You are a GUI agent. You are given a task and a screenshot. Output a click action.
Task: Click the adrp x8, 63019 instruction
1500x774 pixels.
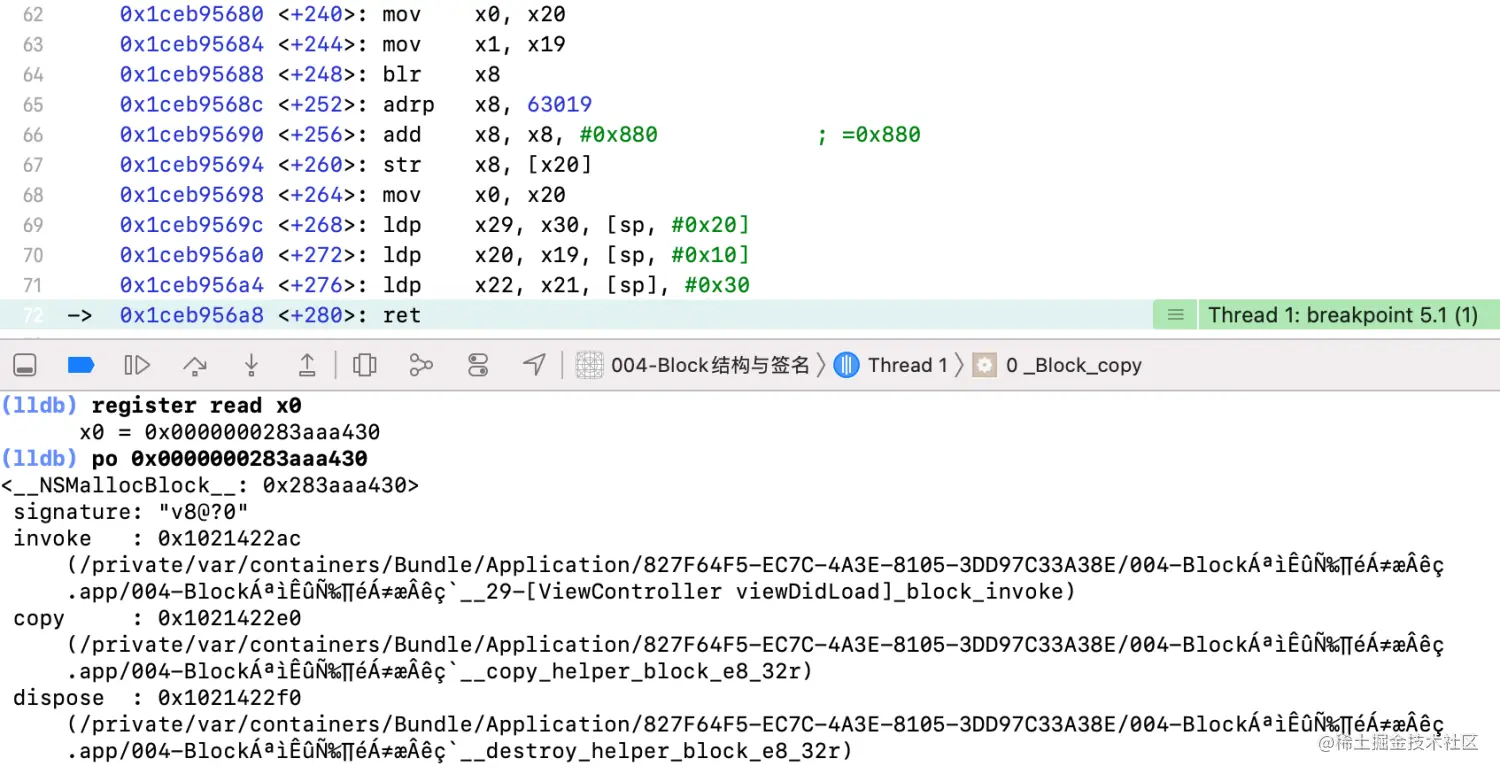[x=487, y=105]
